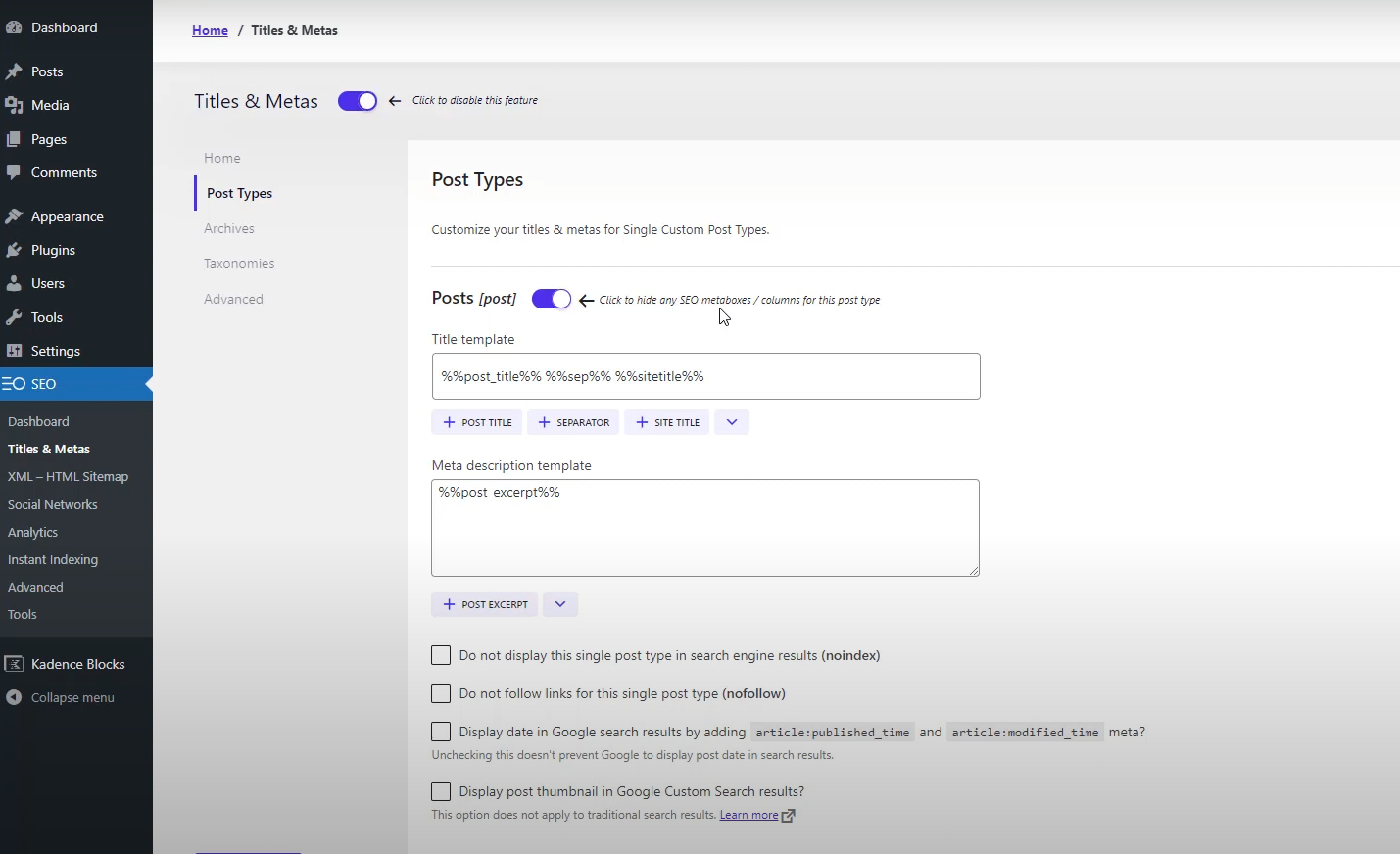Click inside the Title template input field
1400x854 pixels.
coord(705,376)
